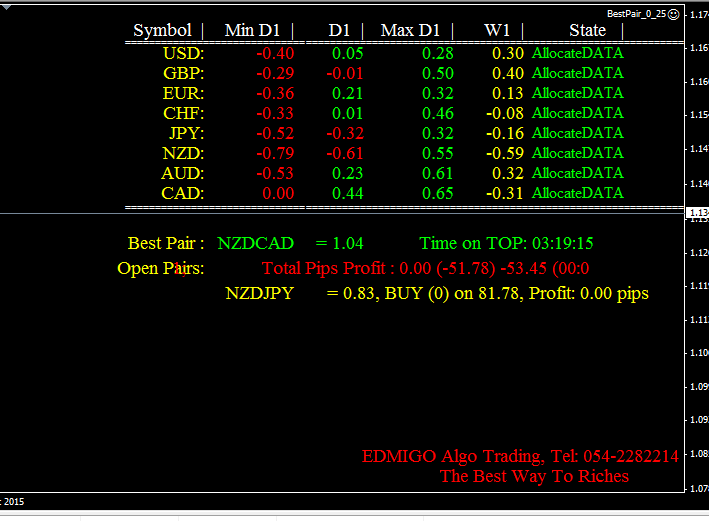Click the State column header
Screen dimensions: 709x521
point(587,30)
